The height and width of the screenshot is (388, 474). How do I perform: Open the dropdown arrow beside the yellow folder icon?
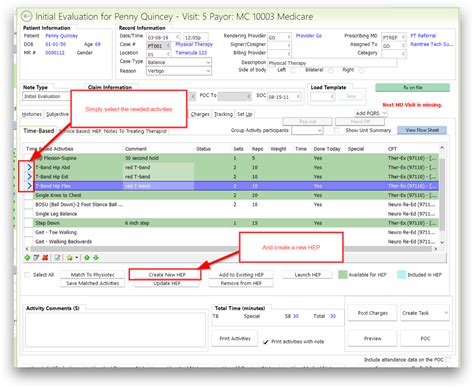pos(77,258)
